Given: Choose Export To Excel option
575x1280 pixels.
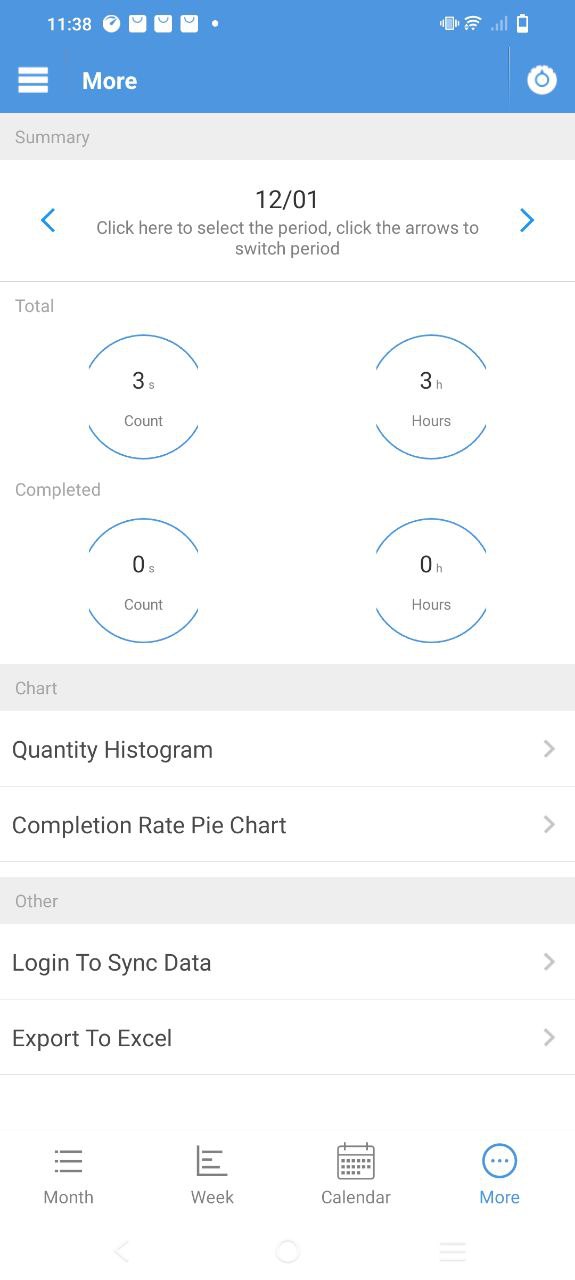Looking at the screenshot, I should pos(287,1038).
